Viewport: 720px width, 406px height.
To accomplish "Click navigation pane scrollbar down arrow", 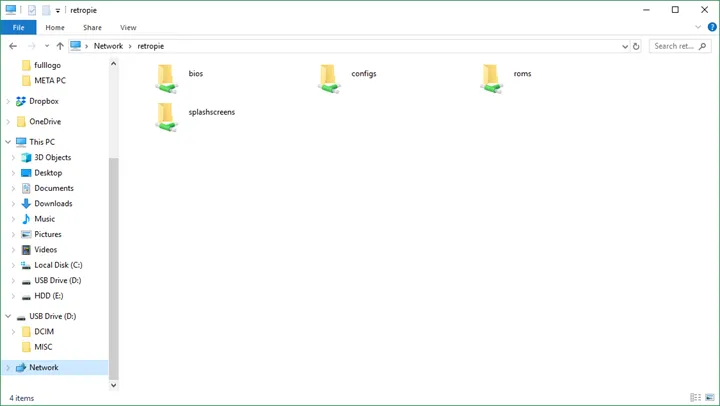I will point(113,385).
